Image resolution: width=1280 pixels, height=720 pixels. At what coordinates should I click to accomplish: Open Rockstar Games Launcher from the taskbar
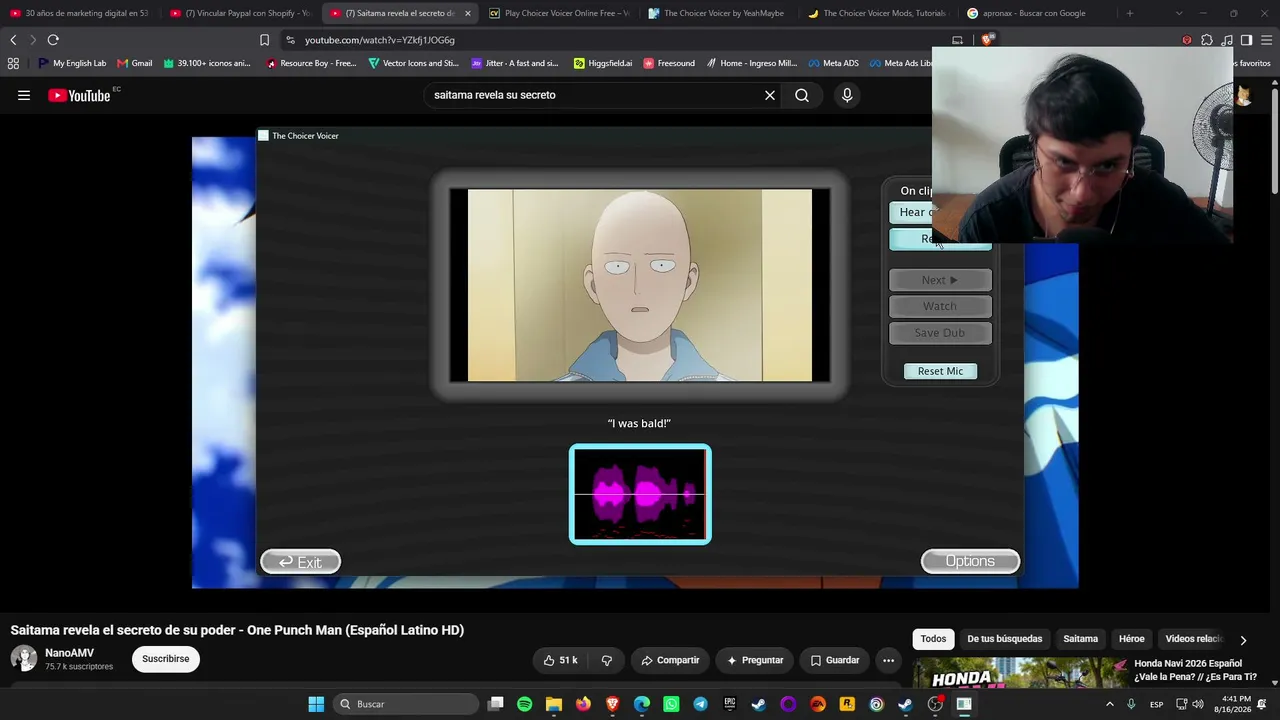coord(847,704)
